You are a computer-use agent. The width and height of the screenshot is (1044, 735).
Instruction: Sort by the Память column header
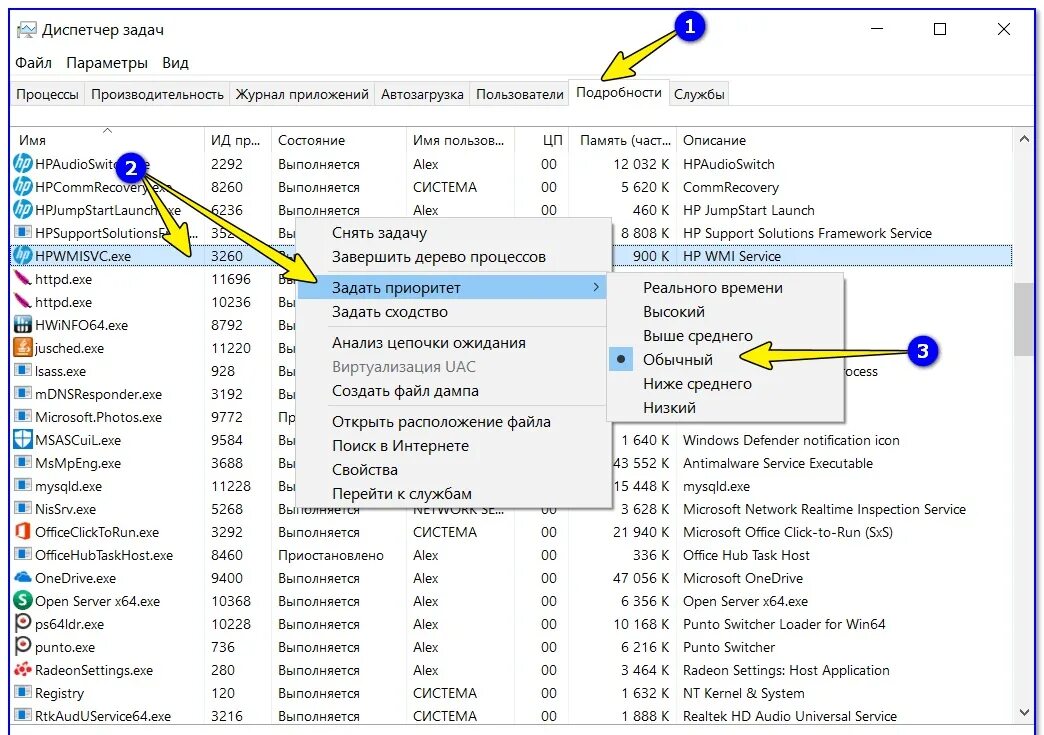coord(623,140)
